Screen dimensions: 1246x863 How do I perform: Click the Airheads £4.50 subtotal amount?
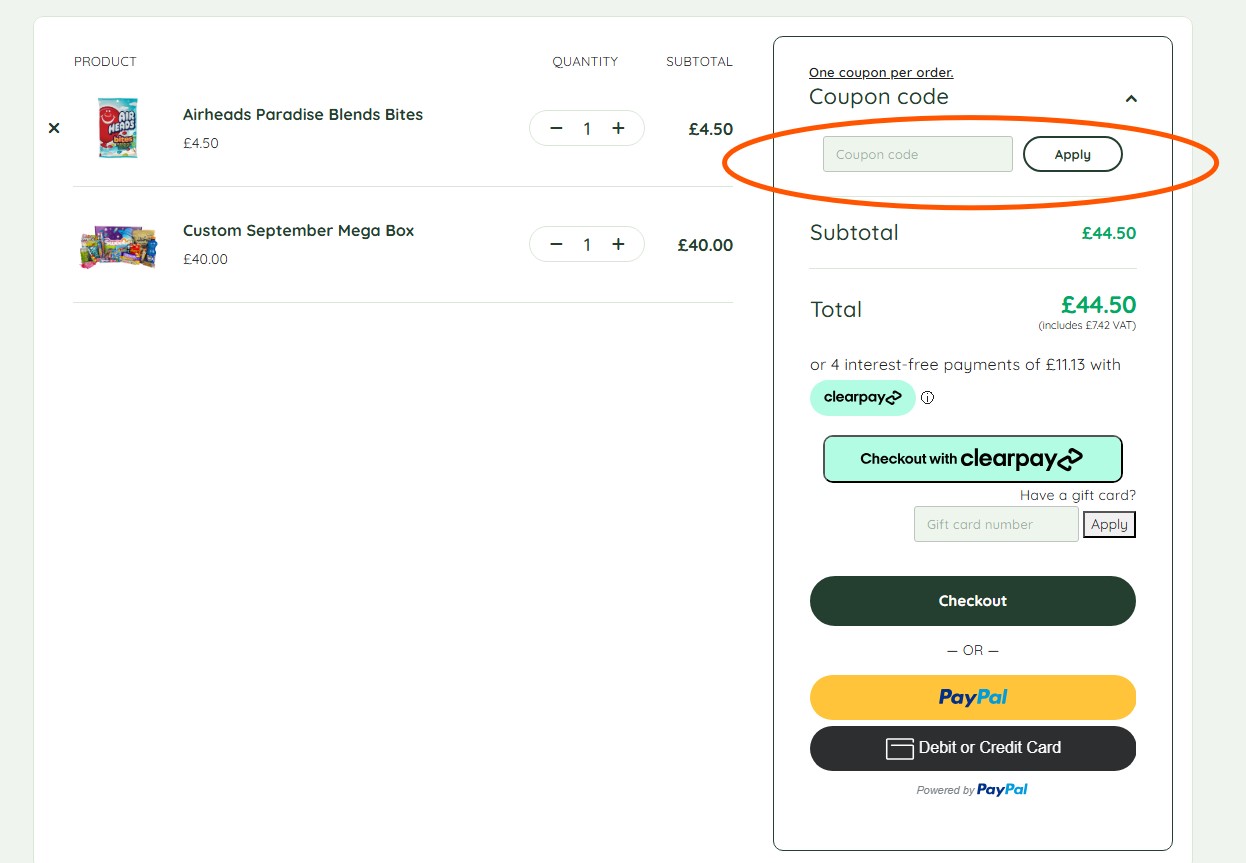pyautogui.click(x=711, y=129)
